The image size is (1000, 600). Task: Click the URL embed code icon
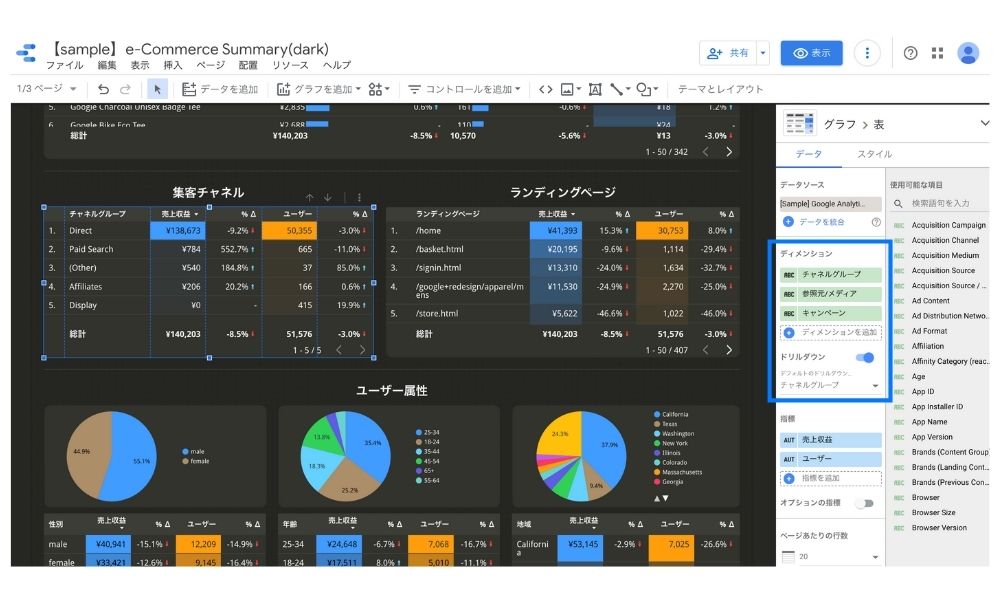pos(545,89)
